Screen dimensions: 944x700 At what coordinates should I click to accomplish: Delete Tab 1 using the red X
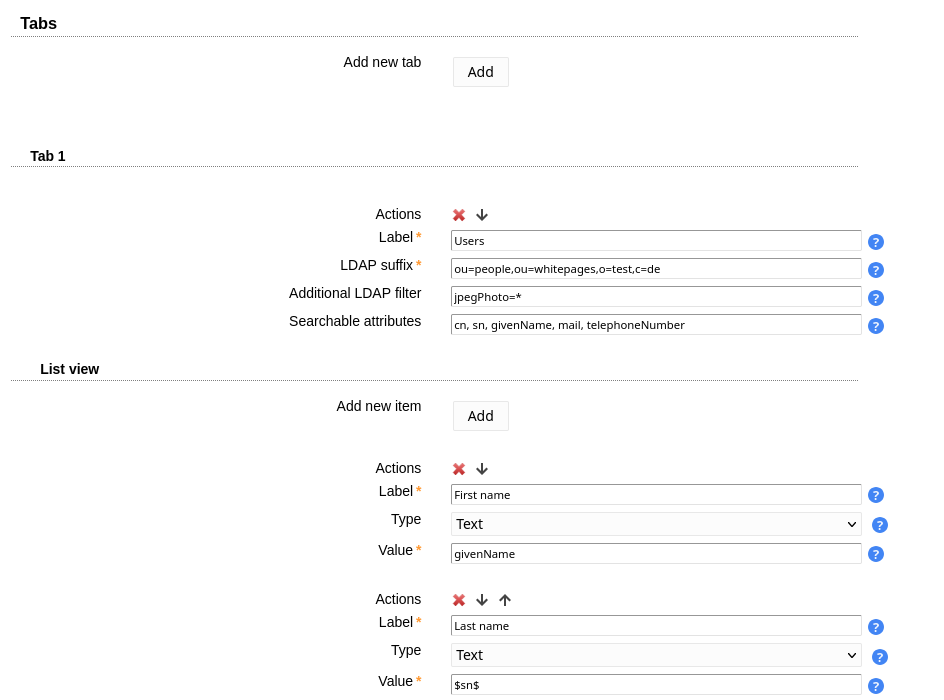pos(459,215)
